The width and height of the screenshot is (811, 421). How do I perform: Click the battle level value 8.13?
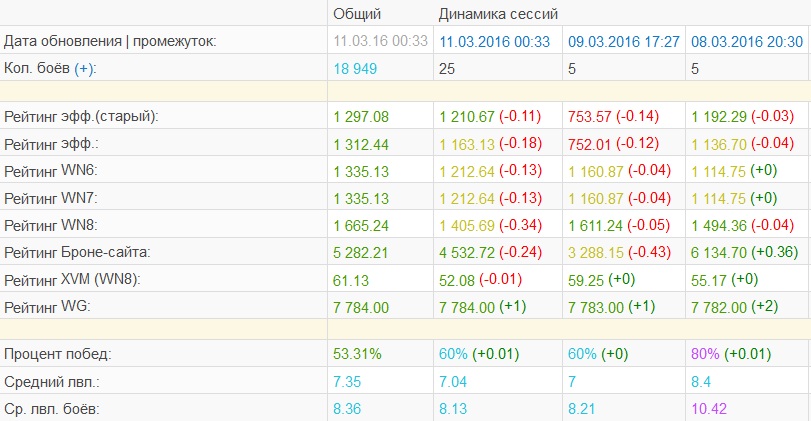[453, 409]
